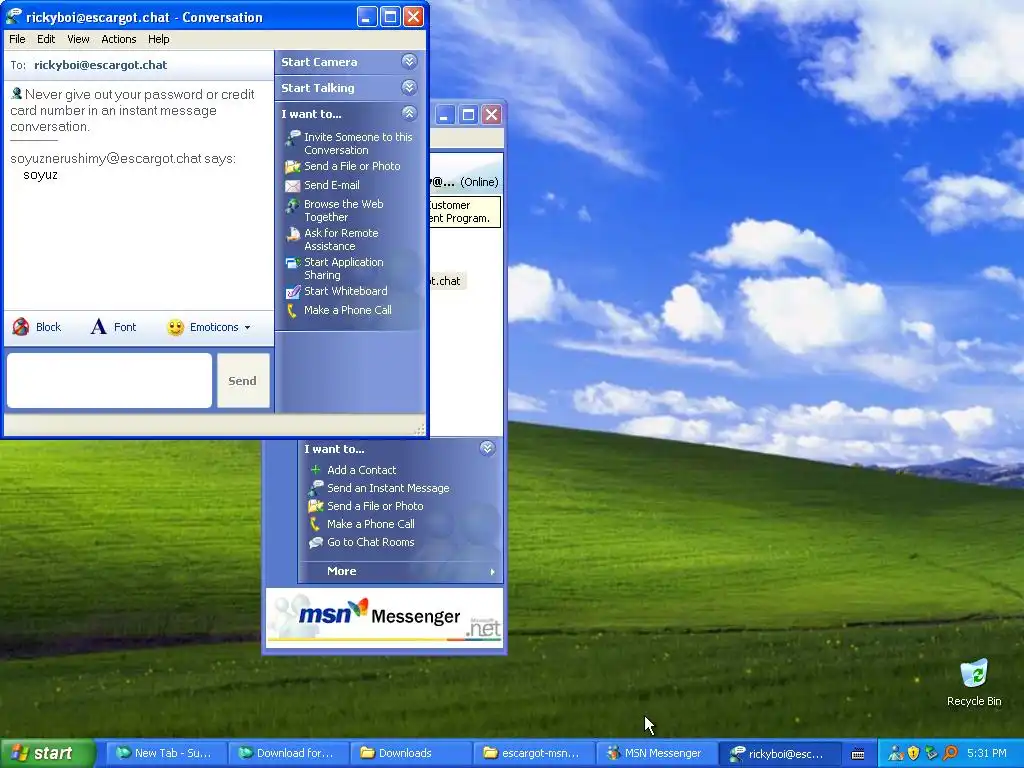The width and height of the screenshot is (1024, 768).
Task: Click the MSN Messenger .net banner
Action: (385, 616)
